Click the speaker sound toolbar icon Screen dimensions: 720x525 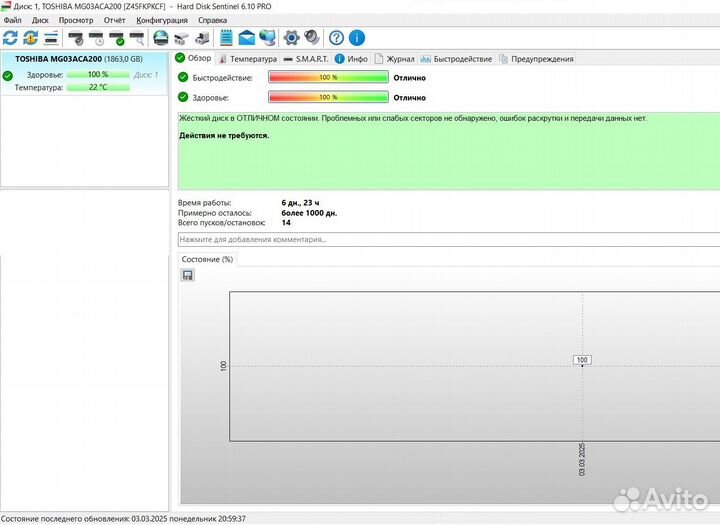point(311,38)
